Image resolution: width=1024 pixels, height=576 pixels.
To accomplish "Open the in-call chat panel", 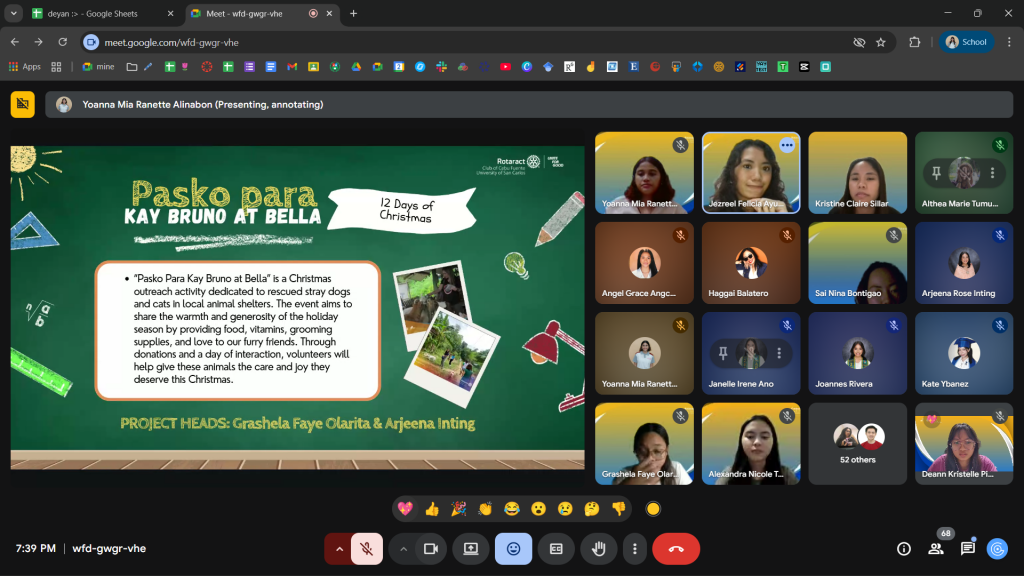I will coord(967,548).
